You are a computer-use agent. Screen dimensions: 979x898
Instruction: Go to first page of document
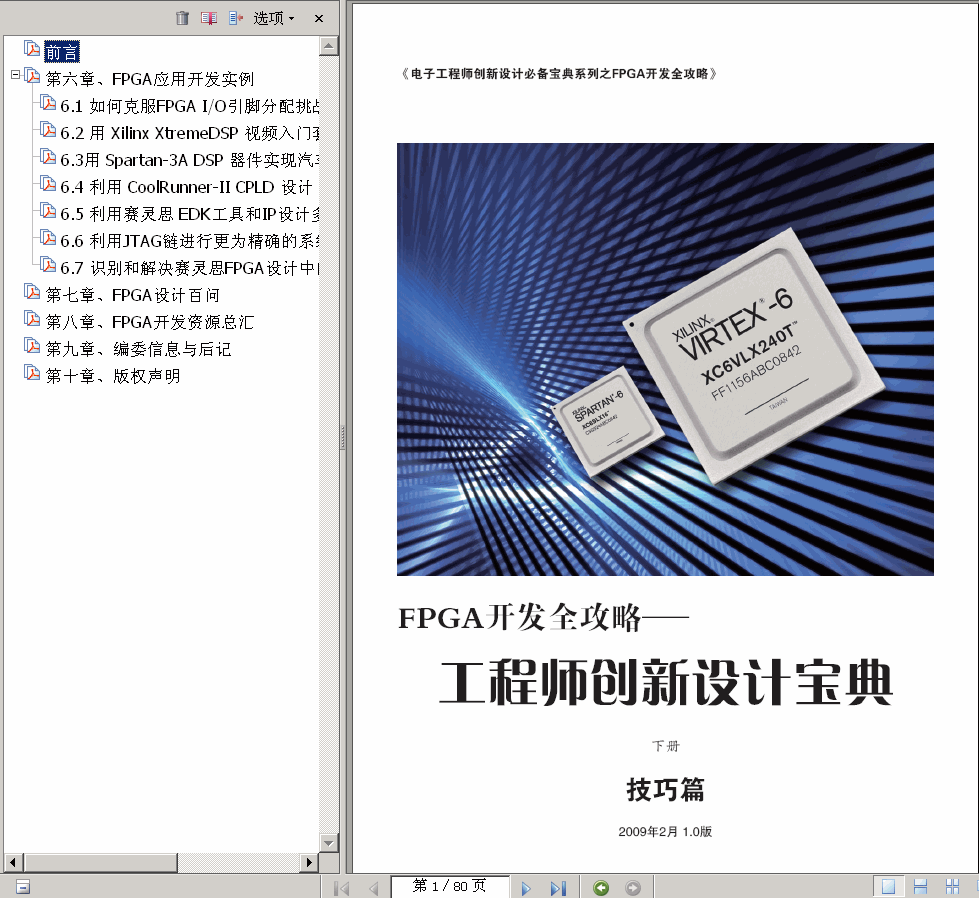click(342, 887)
